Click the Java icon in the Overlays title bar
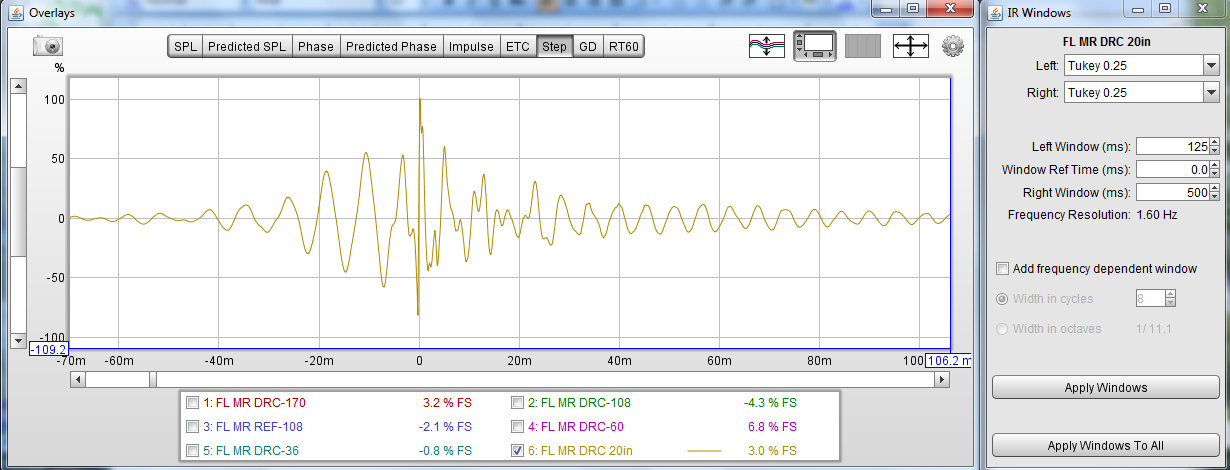The image size is (1230, 470). (x=14, y=13)
